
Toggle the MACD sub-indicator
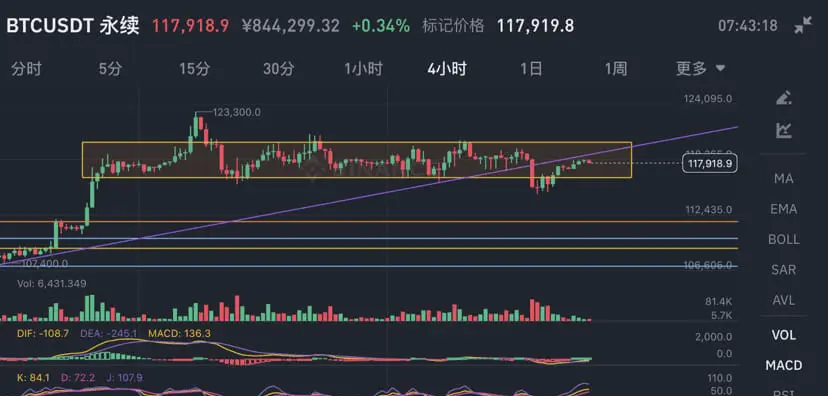(784, 365)
